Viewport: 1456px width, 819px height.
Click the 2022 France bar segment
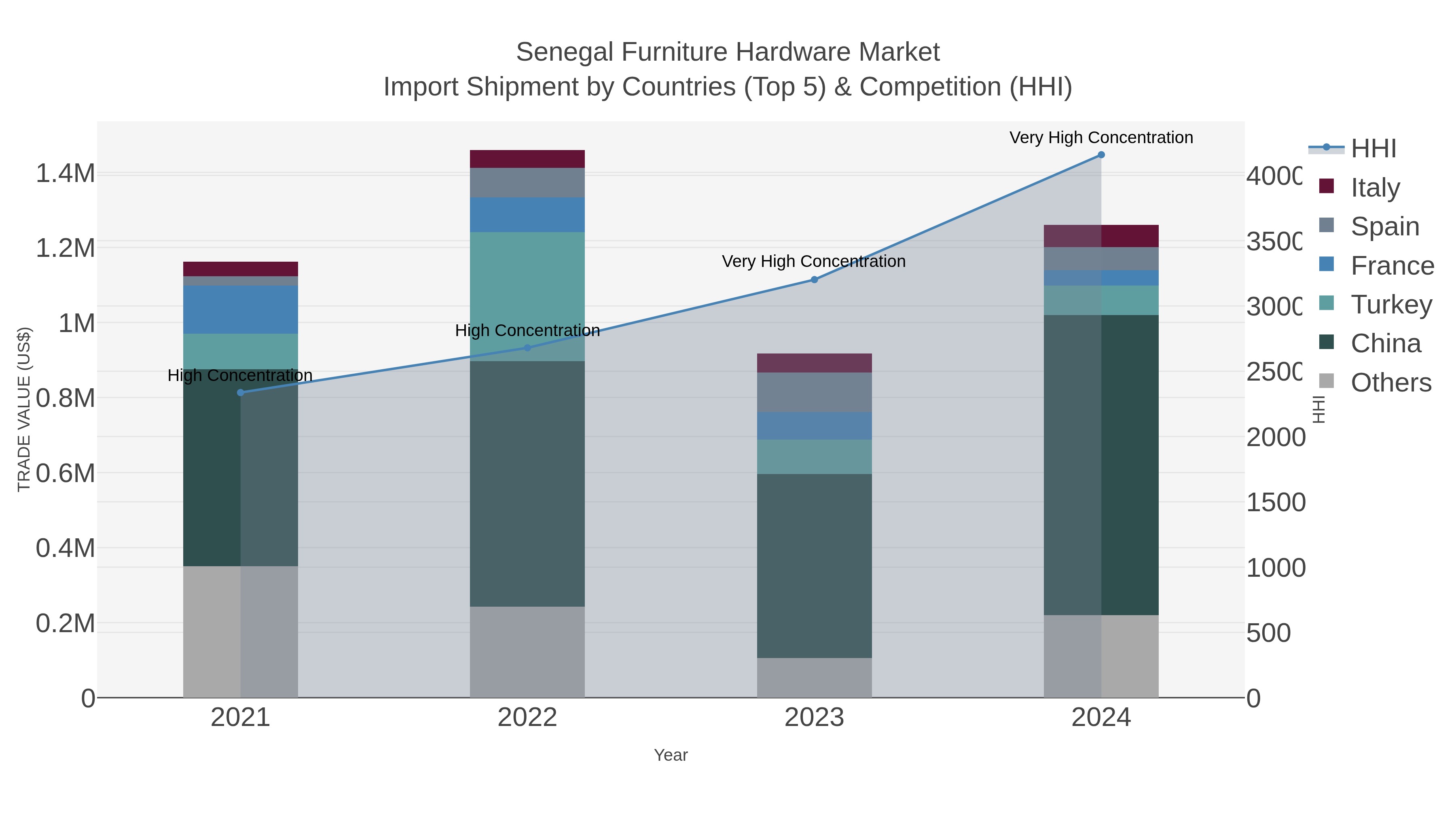click(527, 214)
